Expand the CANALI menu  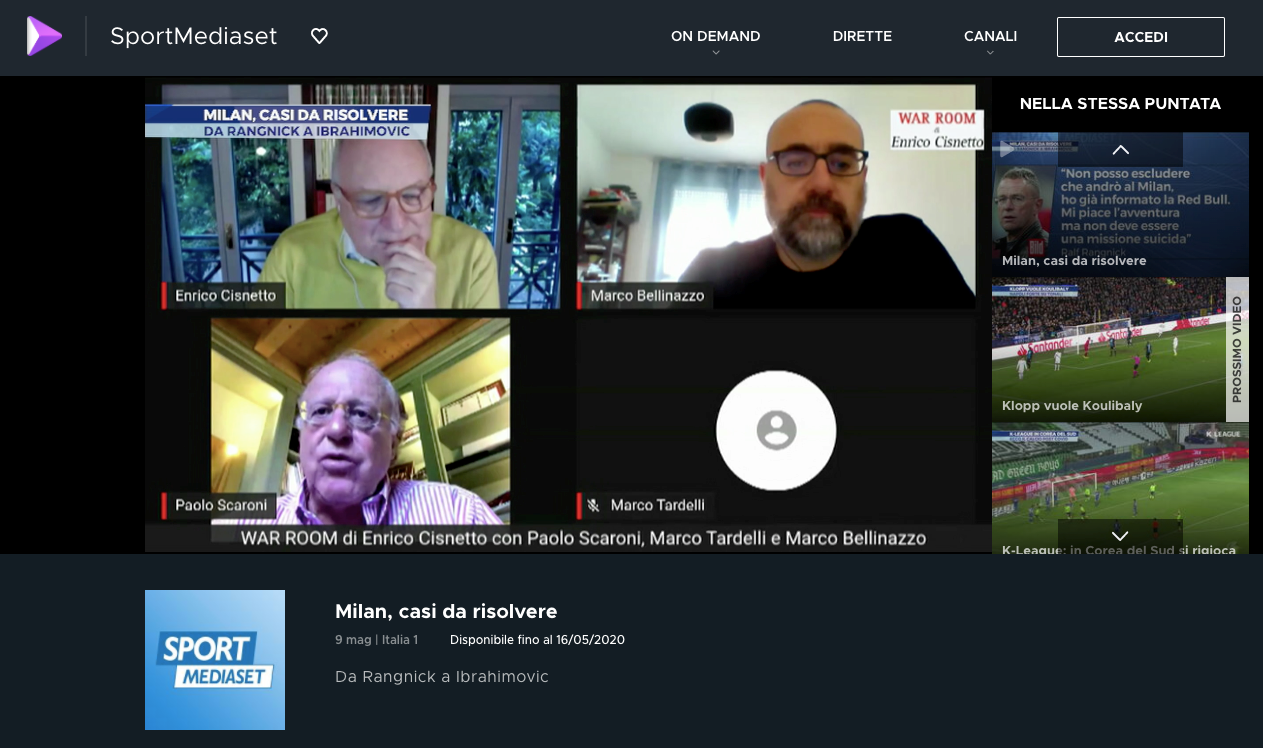[990, 37]
